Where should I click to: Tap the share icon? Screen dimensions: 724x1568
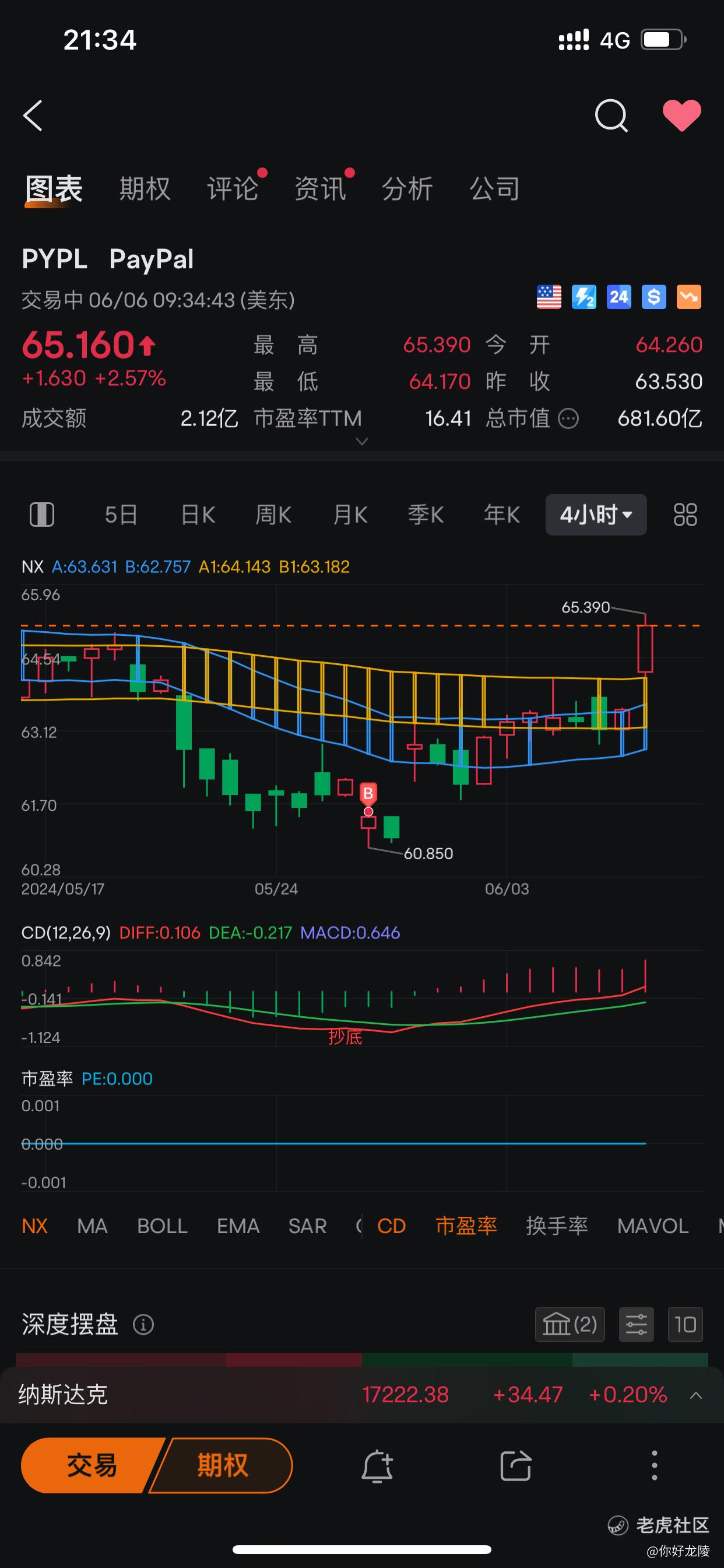516,1466
